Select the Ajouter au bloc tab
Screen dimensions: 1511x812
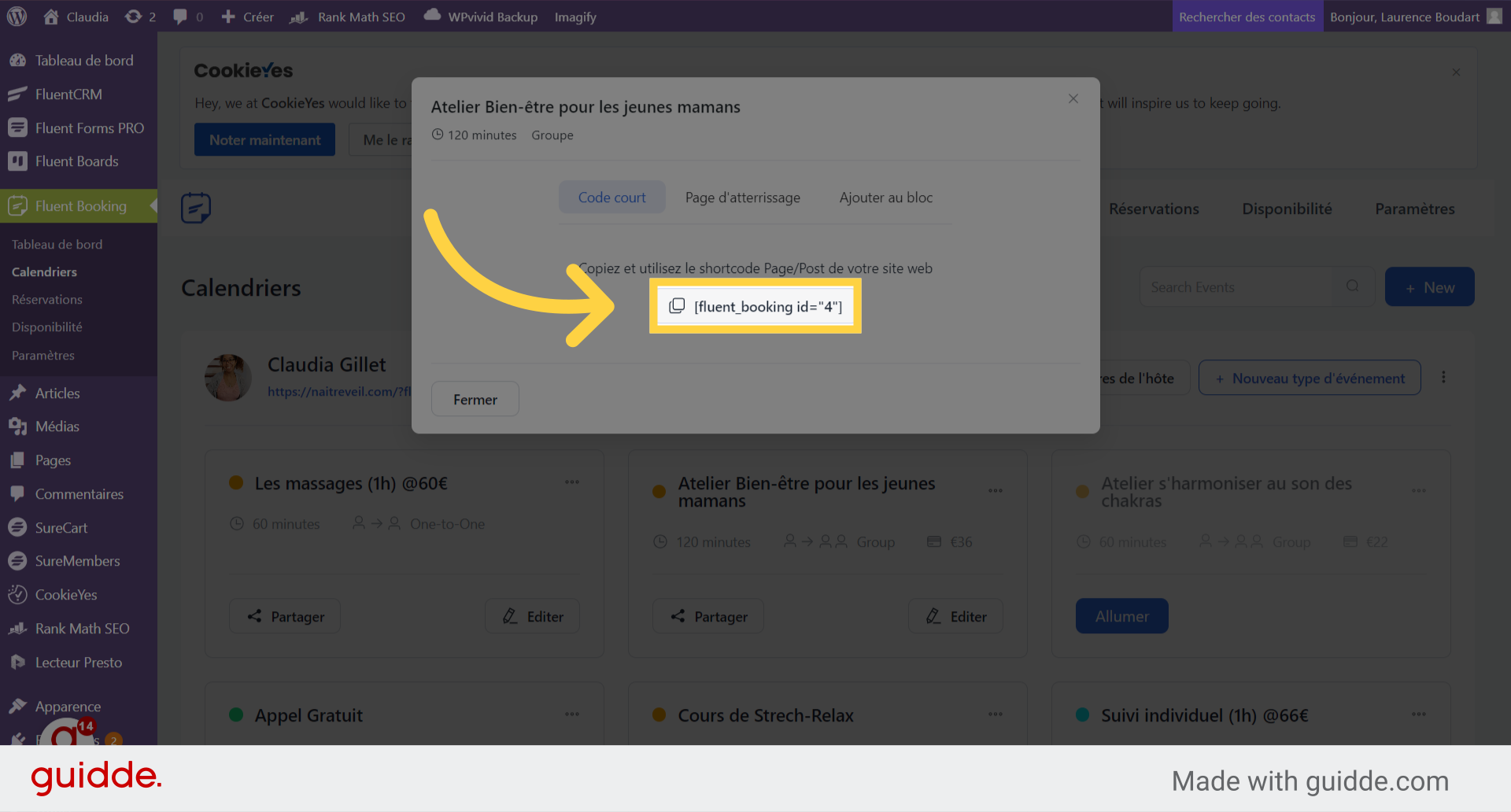(886, 197)
